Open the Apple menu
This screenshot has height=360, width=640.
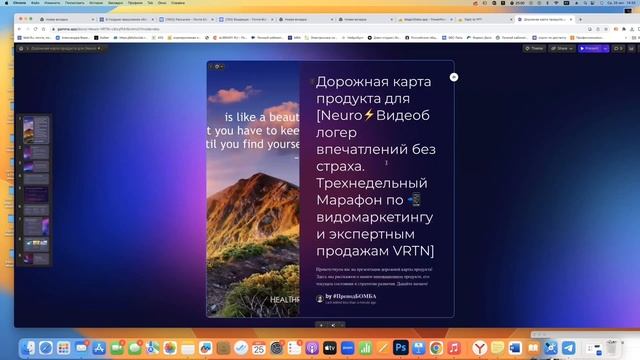tap(7, 3)
